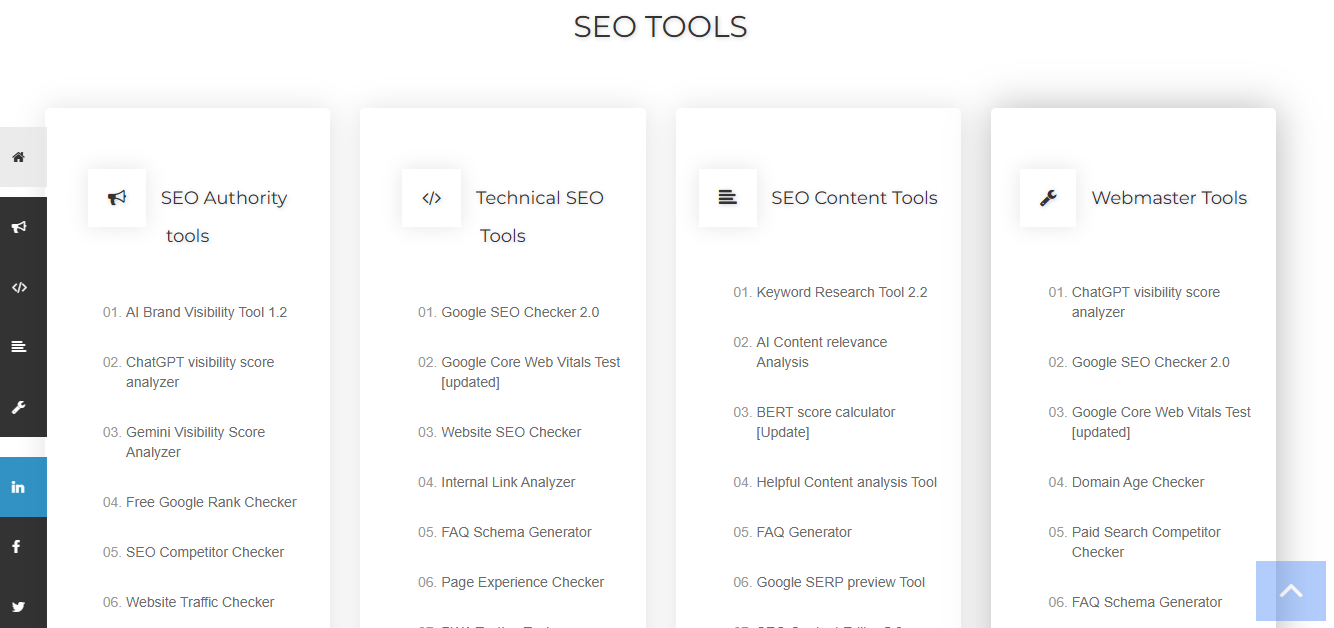Click the lines icon beside SEO Content Tools
The height and width of the screenshot is (628, 1334).
pyautogui.click(x=727, y=198)
